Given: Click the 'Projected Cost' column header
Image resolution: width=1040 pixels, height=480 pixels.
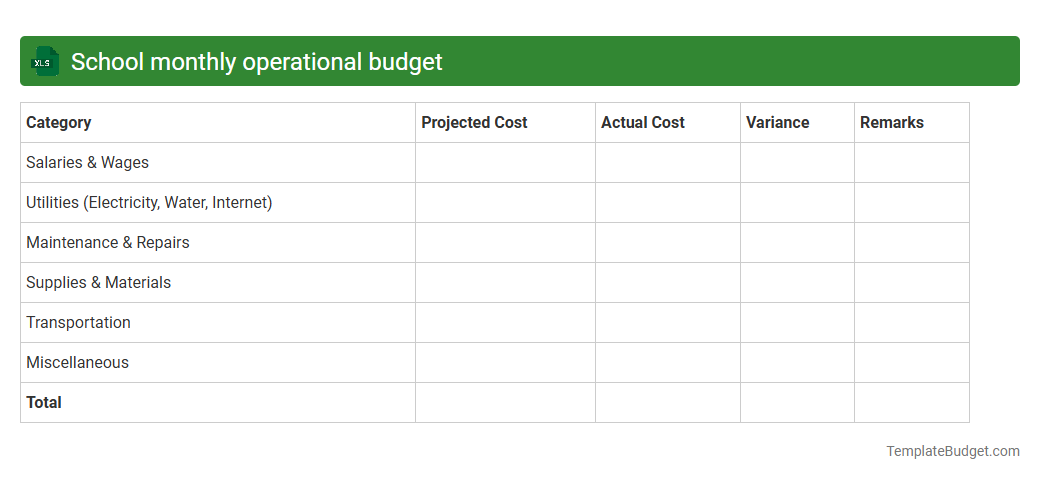Looking at the screenshot, I should coord(505,123).
